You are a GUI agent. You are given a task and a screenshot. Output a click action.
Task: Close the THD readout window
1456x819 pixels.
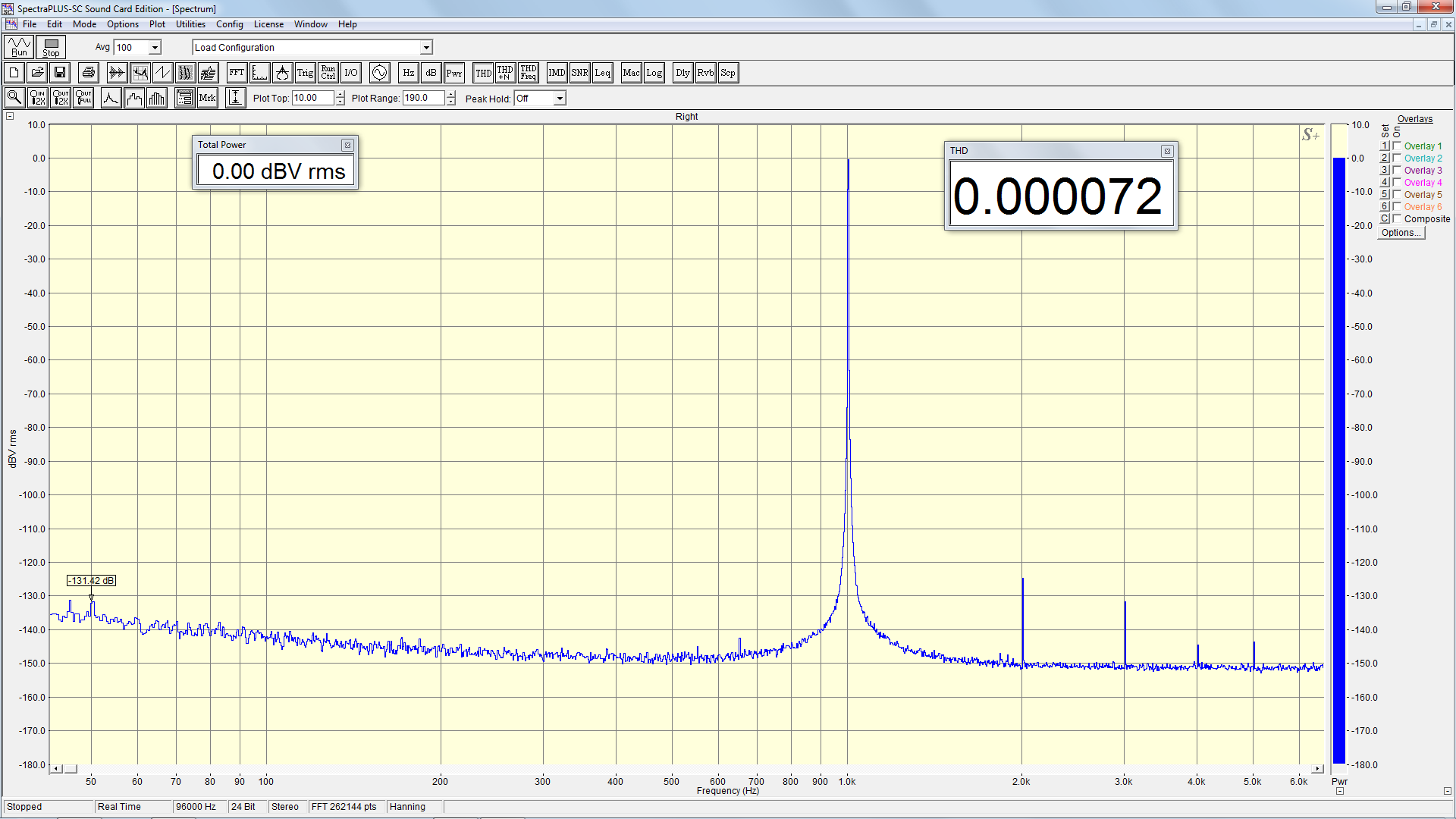coord(1167,151)
